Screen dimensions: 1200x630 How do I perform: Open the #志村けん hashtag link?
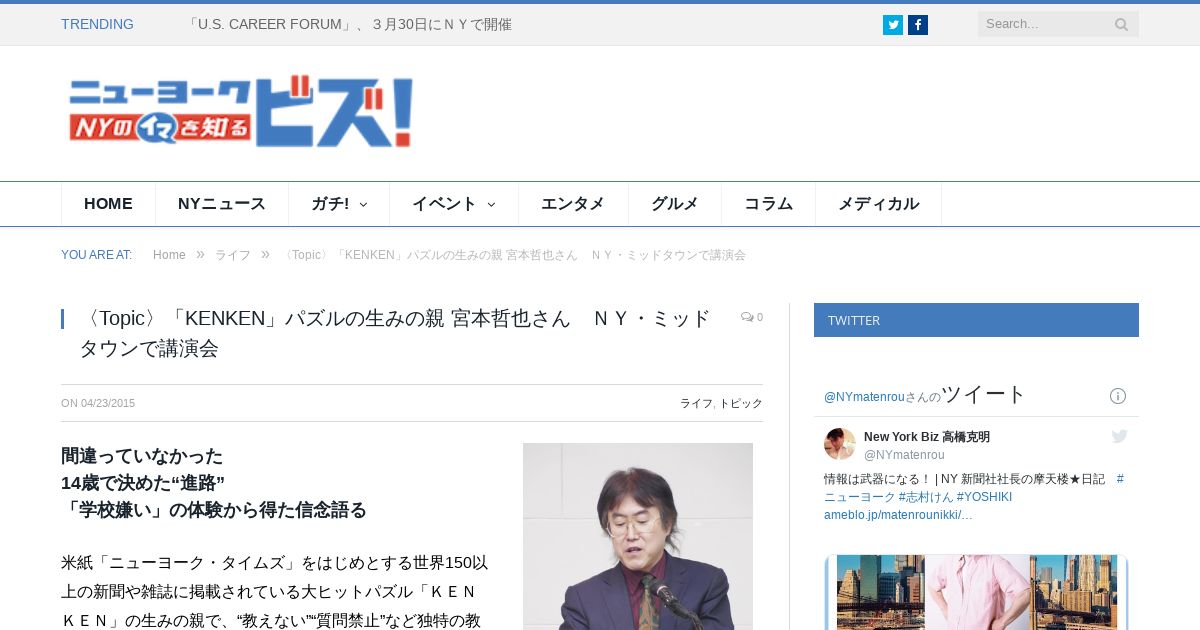925,497
